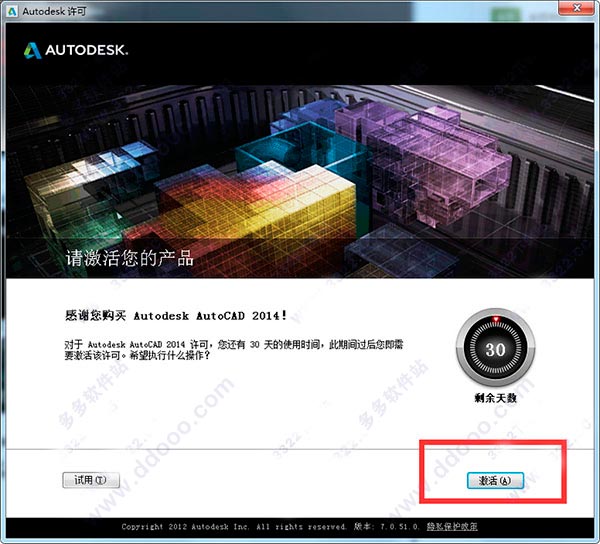Click the Autodesk icon in title bar

tap(11, 11)
